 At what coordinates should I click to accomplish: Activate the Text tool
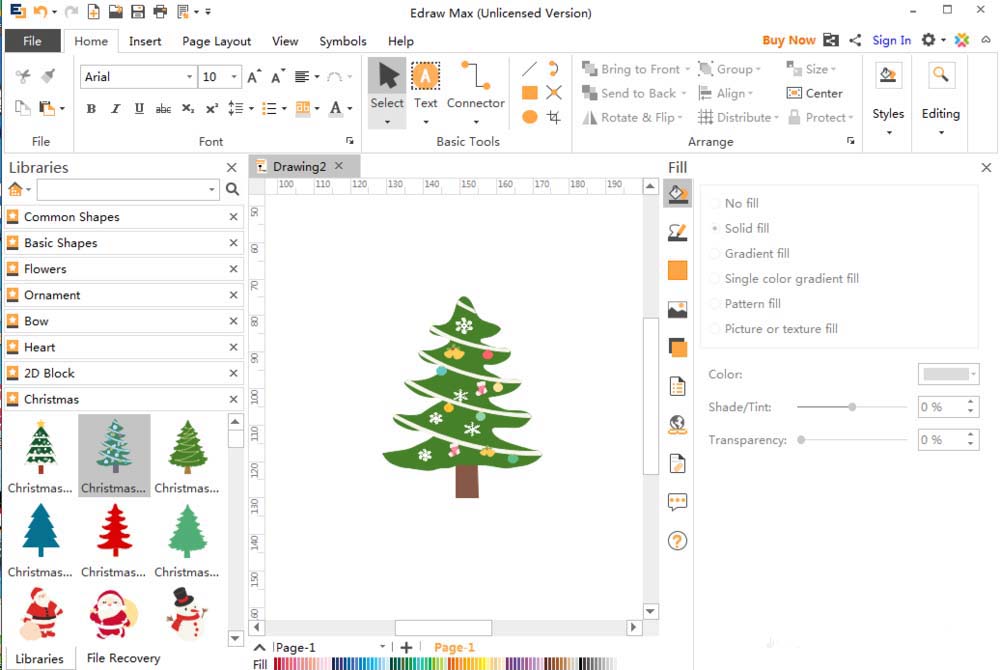click(x=425, y=93)
